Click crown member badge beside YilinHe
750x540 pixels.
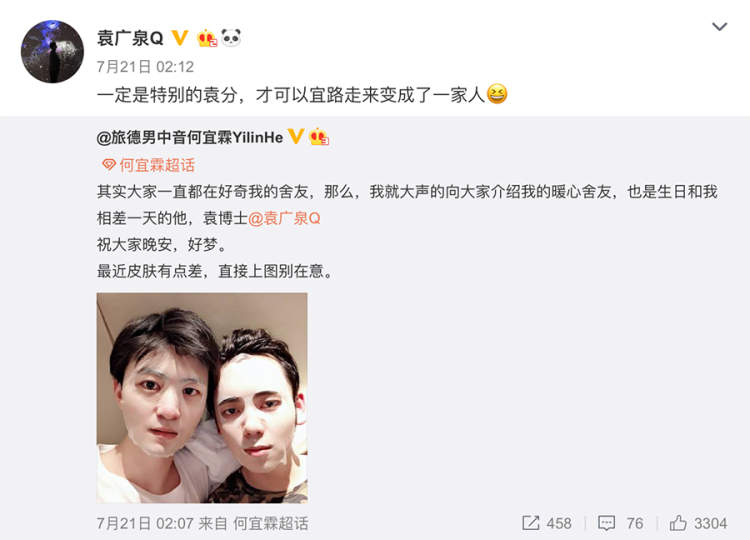(x=320, y=137)
